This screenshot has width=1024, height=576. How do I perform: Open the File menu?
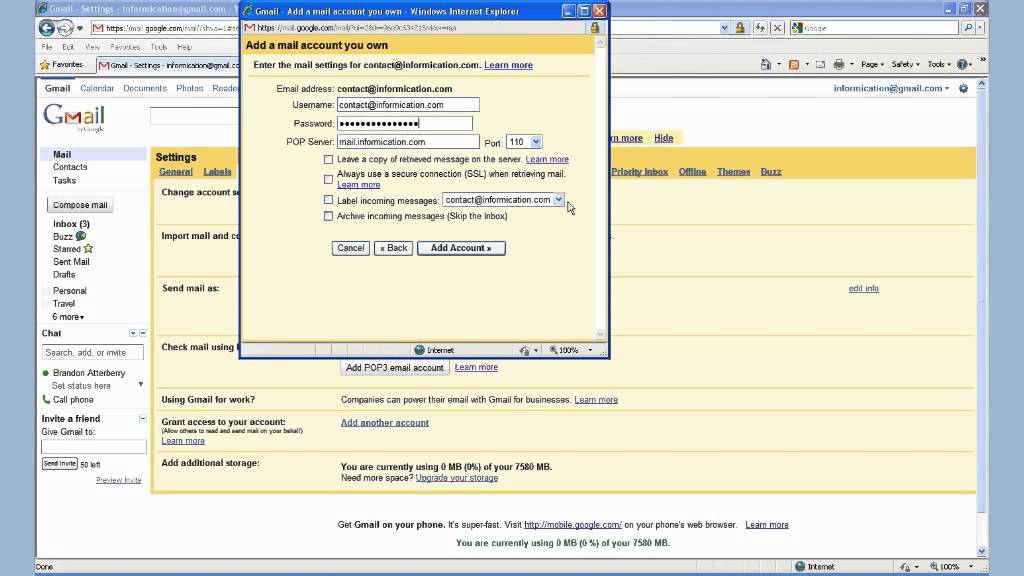pyautogui.click(x=47, y=47)
